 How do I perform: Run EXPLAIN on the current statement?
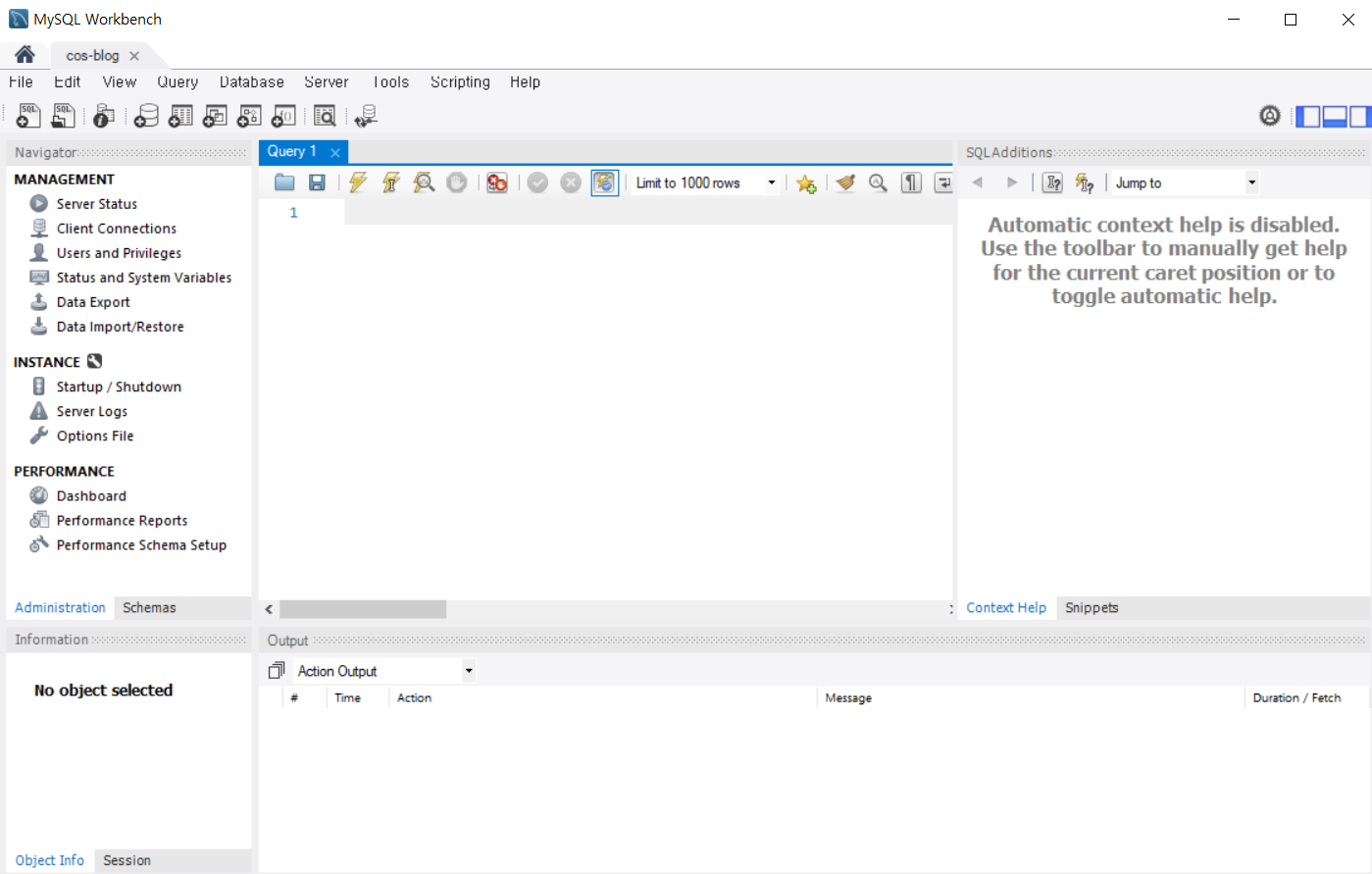424,182
